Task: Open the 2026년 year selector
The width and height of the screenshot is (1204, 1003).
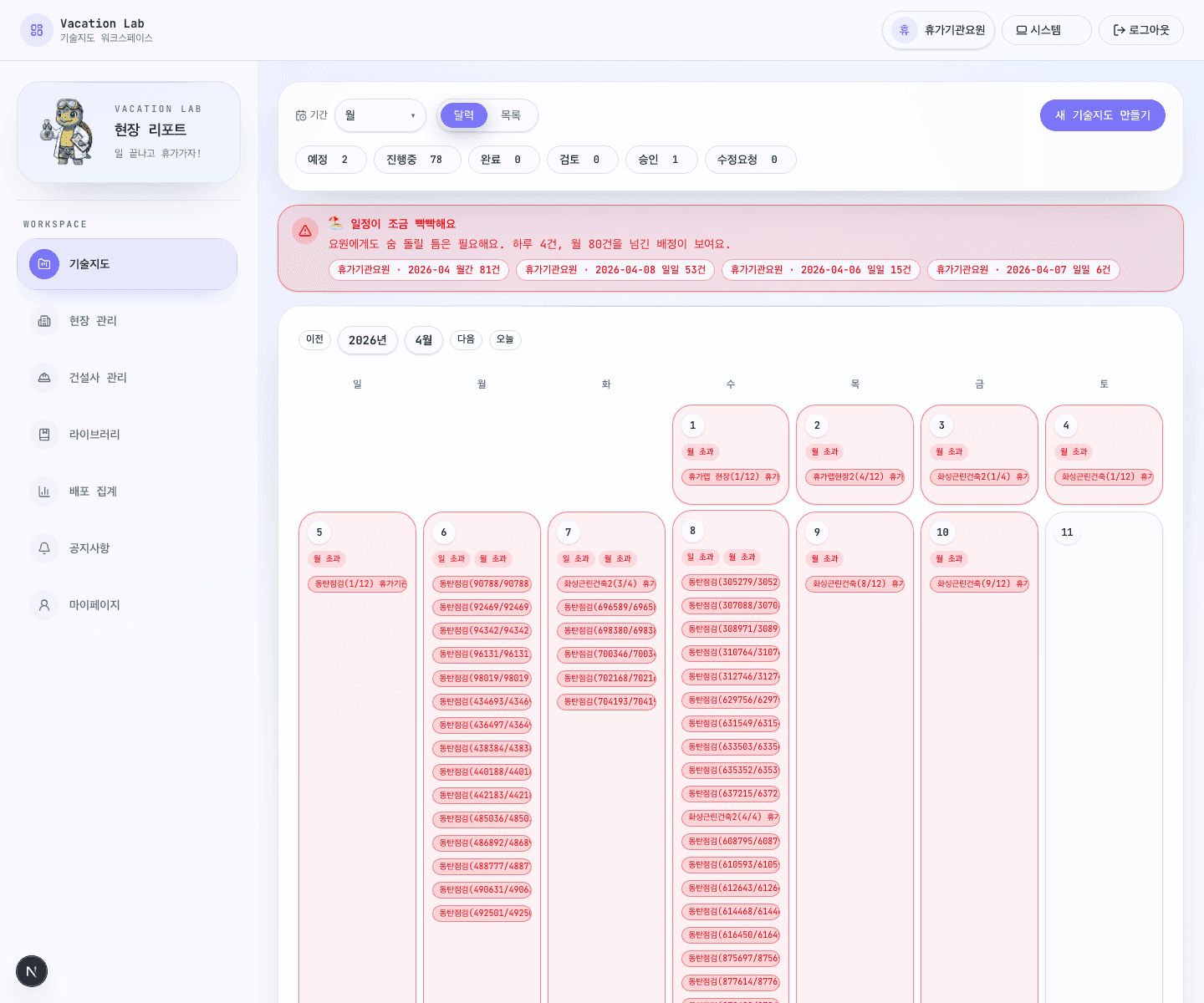Action: (x=367, y=340)
